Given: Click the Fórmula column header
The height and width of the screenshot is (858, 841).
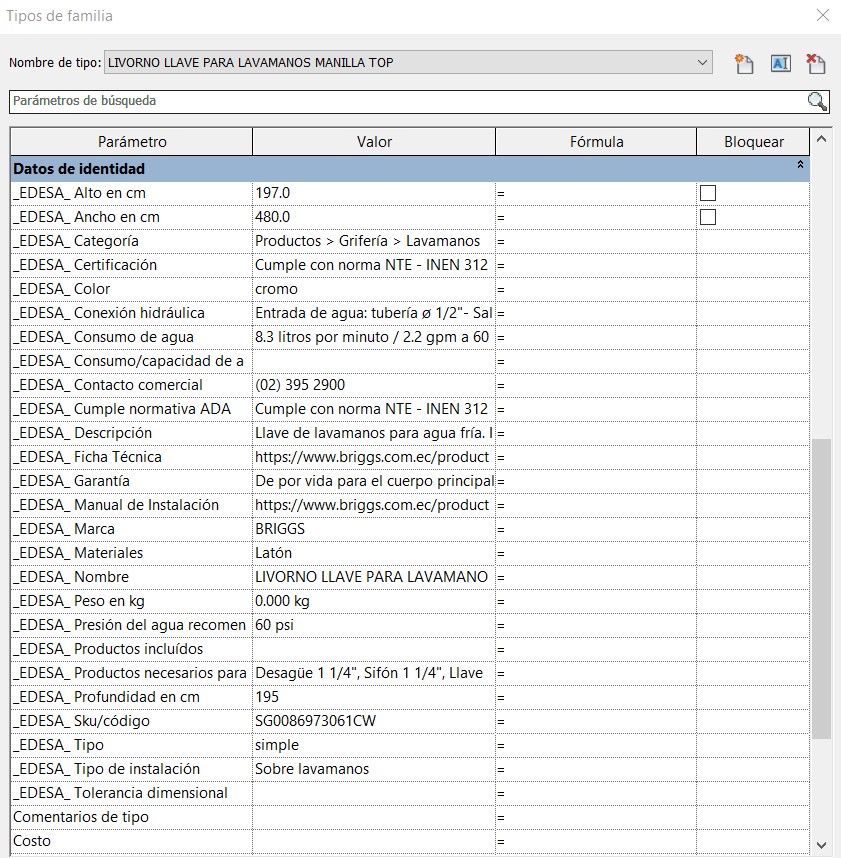Looking at the screenshot, I should (596, 142).
